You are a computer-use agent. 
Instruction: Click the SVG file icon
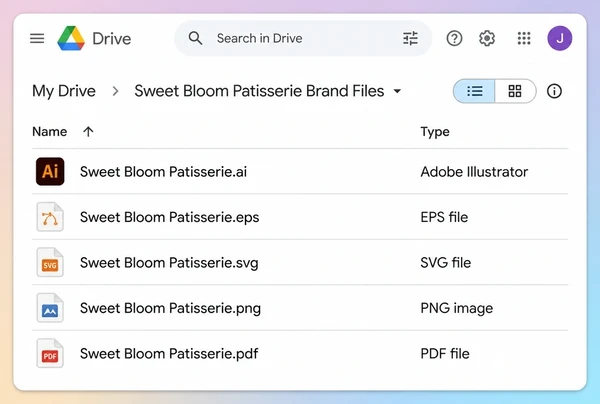tap(50, 262)
